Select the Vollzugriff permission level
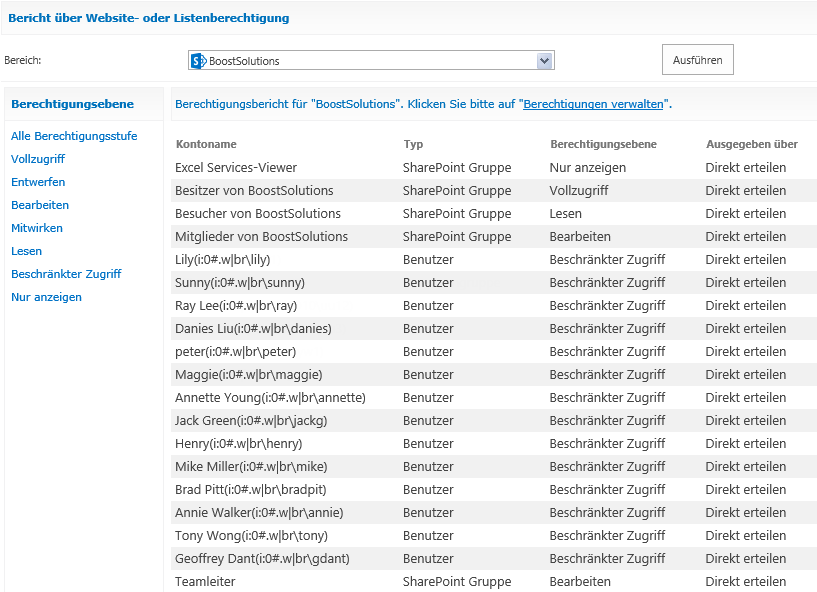This screenshot has width=817, height=592. (38, 159)
